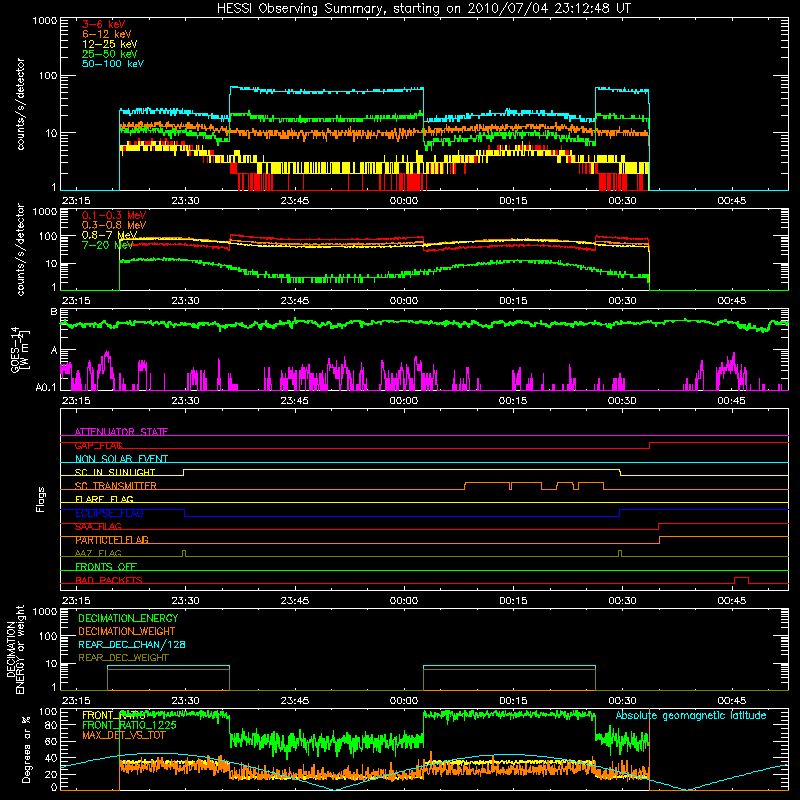
Task: Select the GAP_FLAG label
Action: click(x=98, y=445)
